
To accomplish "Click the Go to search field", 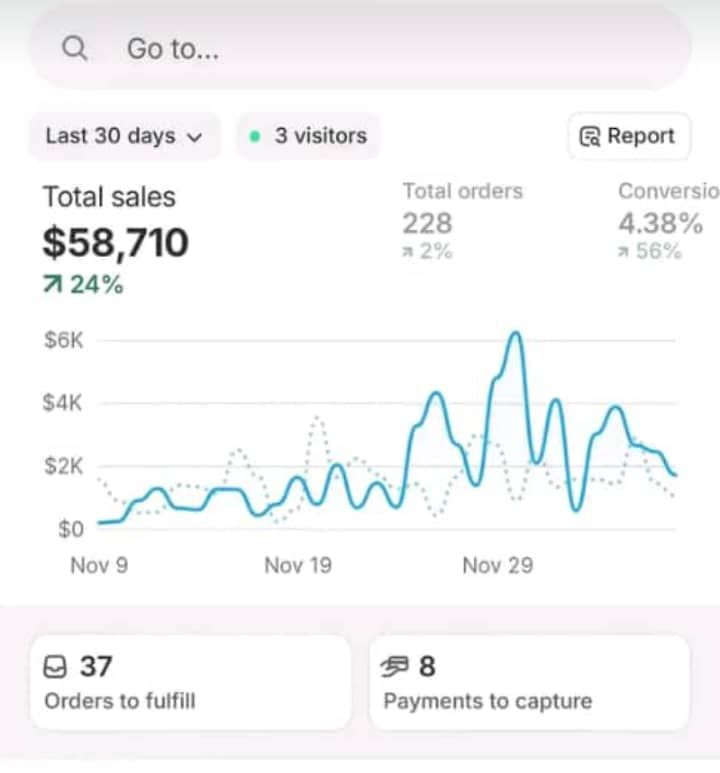I will click(x=360, y=49).
